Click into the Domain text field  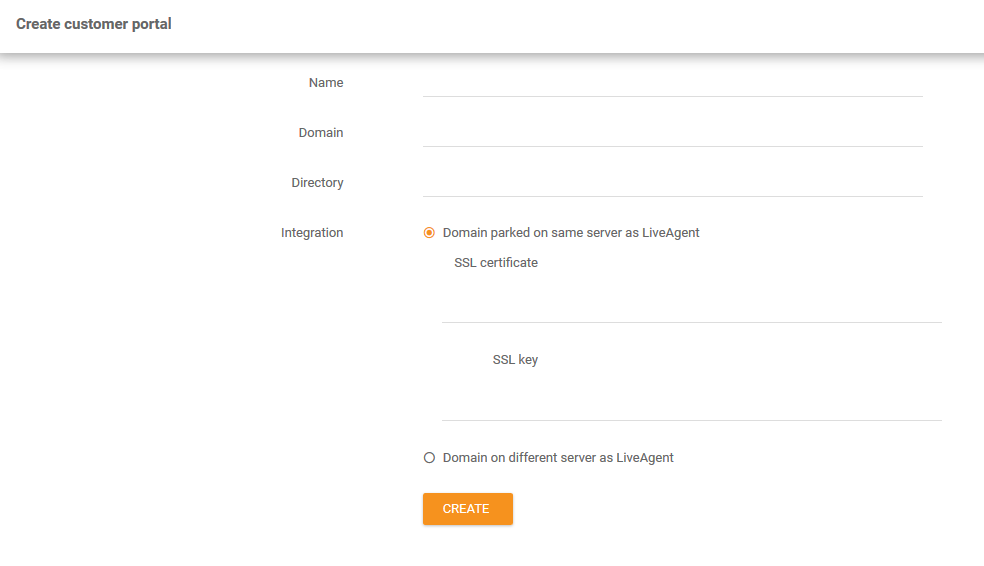click(672, 134)
